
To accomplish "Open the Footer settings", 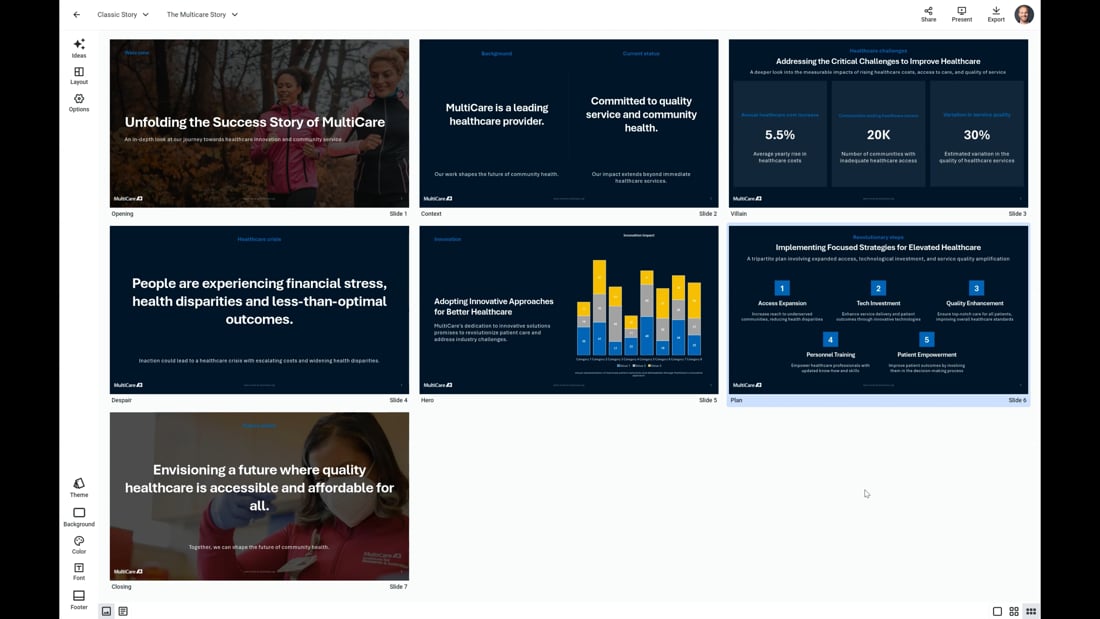I will [78, 596].
